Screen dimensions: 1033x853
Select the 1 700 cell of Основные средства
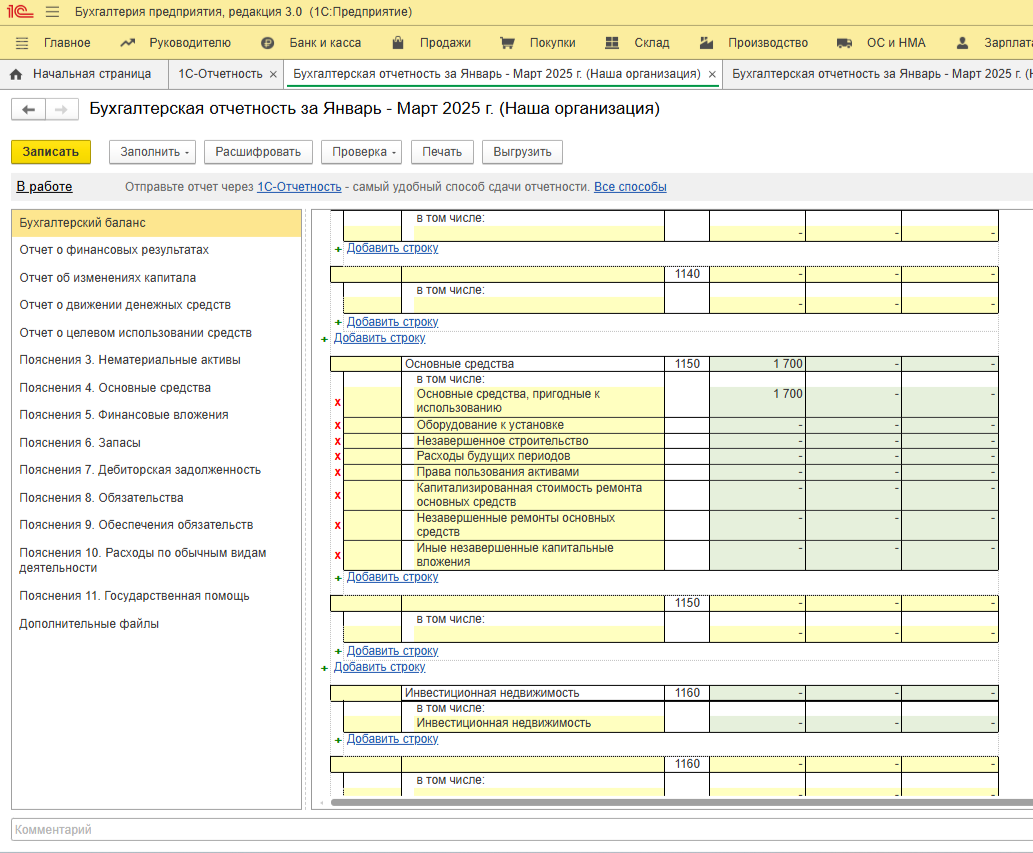click(757, 364)
